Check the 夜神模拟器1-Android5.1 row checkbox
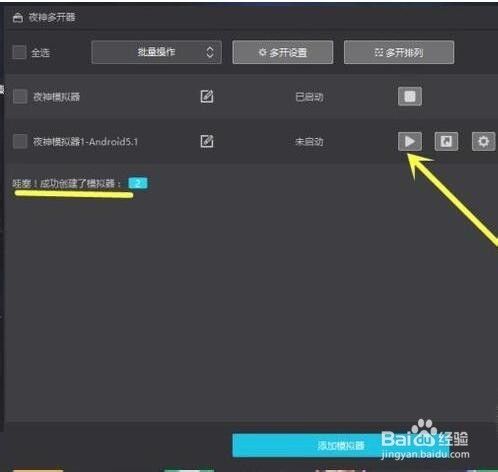The height and width of the screenshot is (472, 498). tap(20, 141)
